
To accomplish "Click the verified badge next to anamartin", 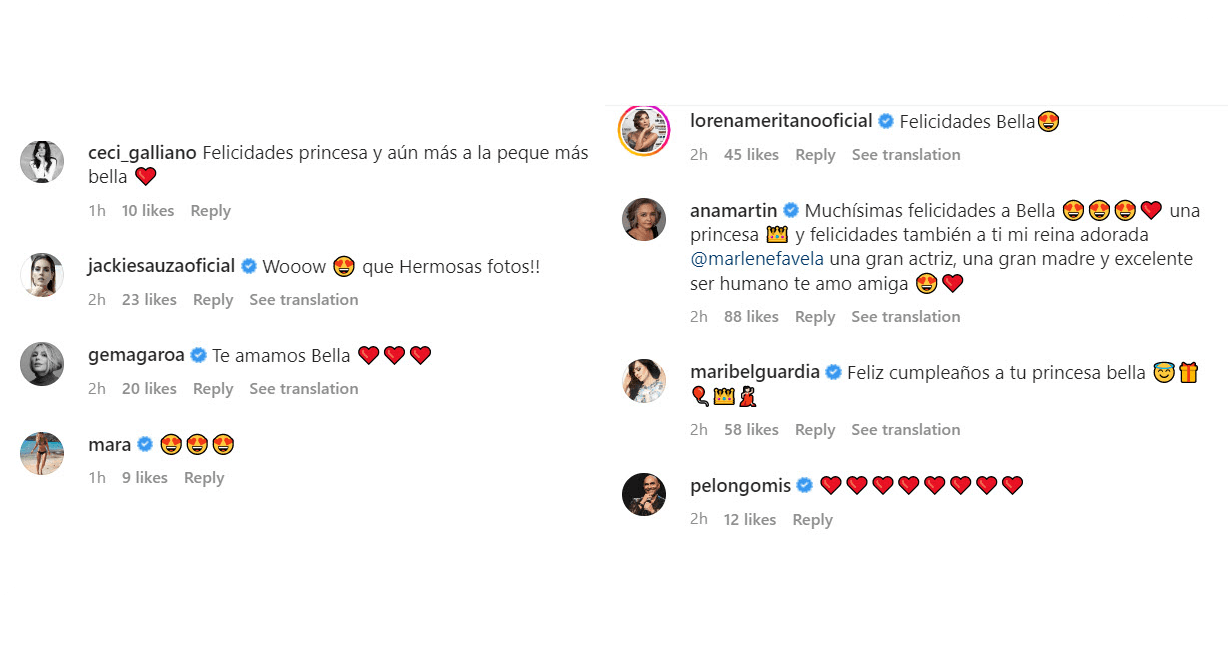I will (x=789, y=210).
